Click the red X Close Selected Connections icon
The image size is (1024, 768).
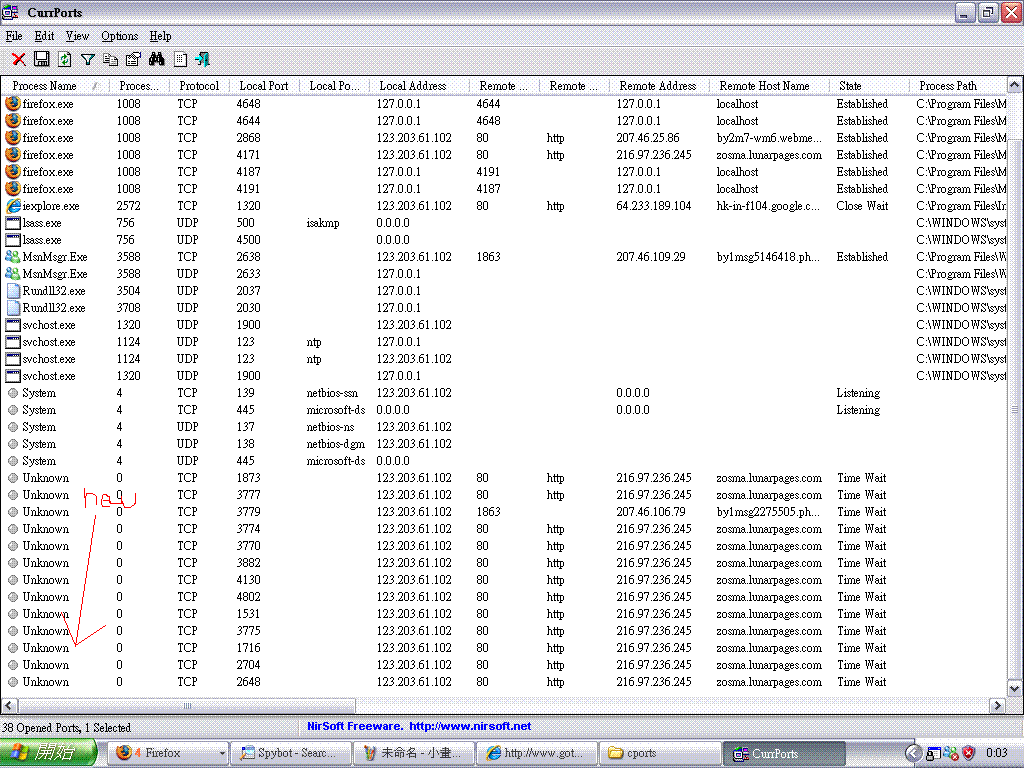pyautogui.click(x=19, y=60)
